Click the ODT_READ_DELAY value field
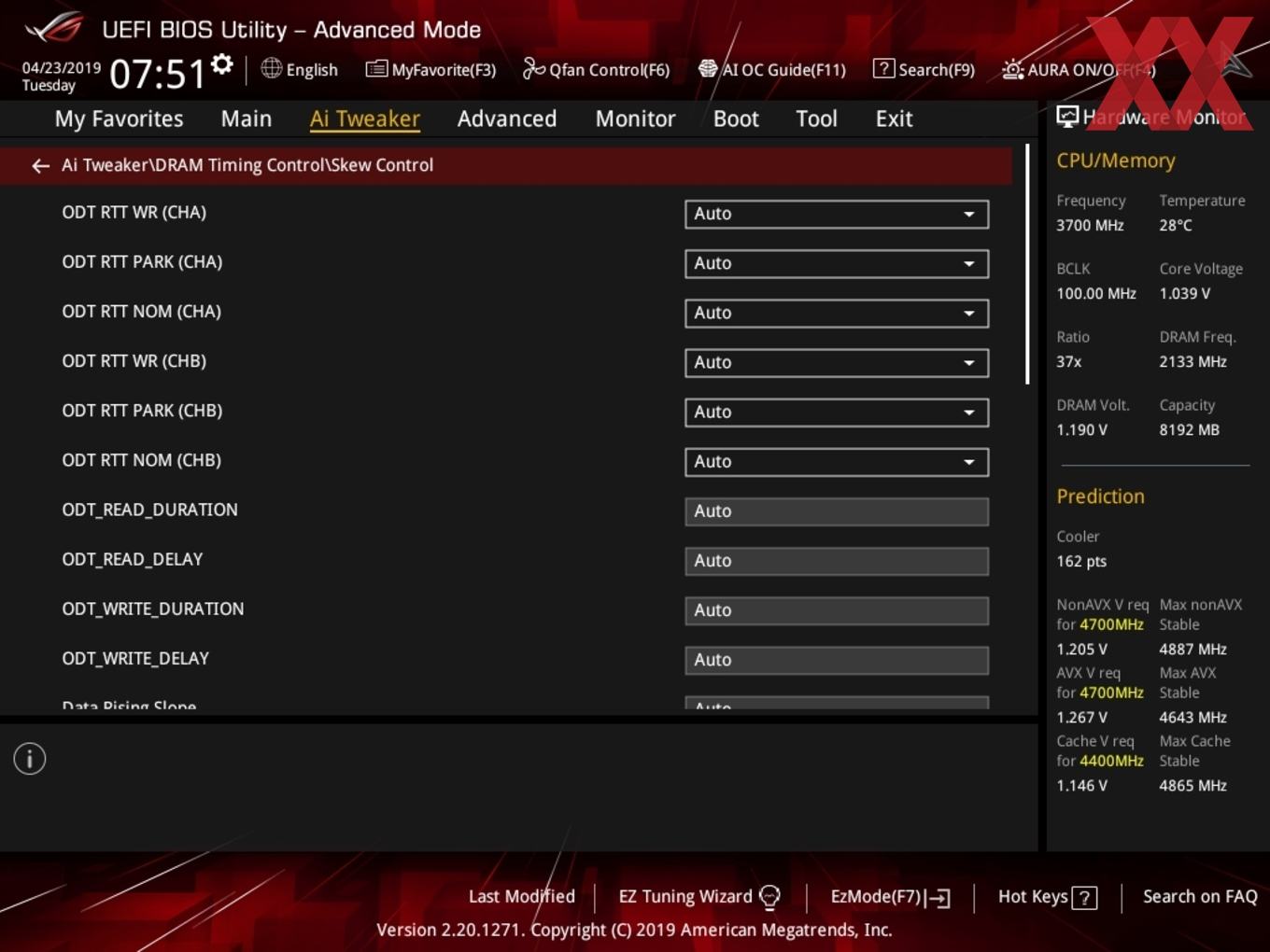The height and width of the screenshot is (952, 1270). pos(837,560)
